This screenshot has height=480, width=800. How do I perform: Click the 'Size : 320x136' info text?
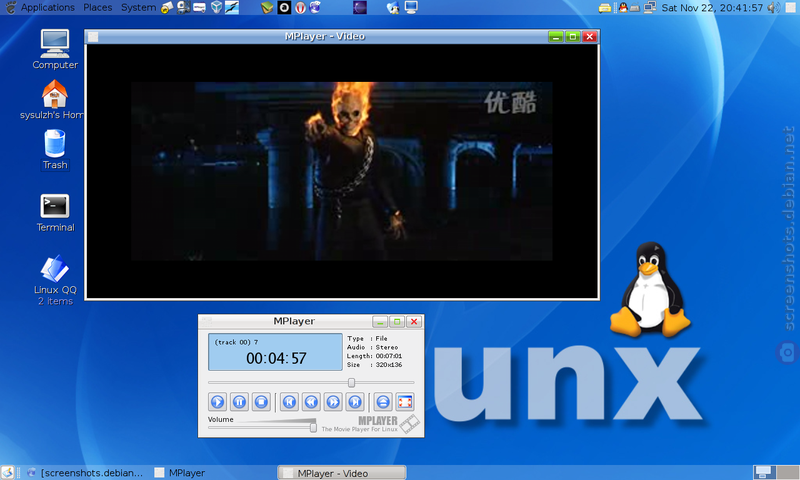pos(374,365)
